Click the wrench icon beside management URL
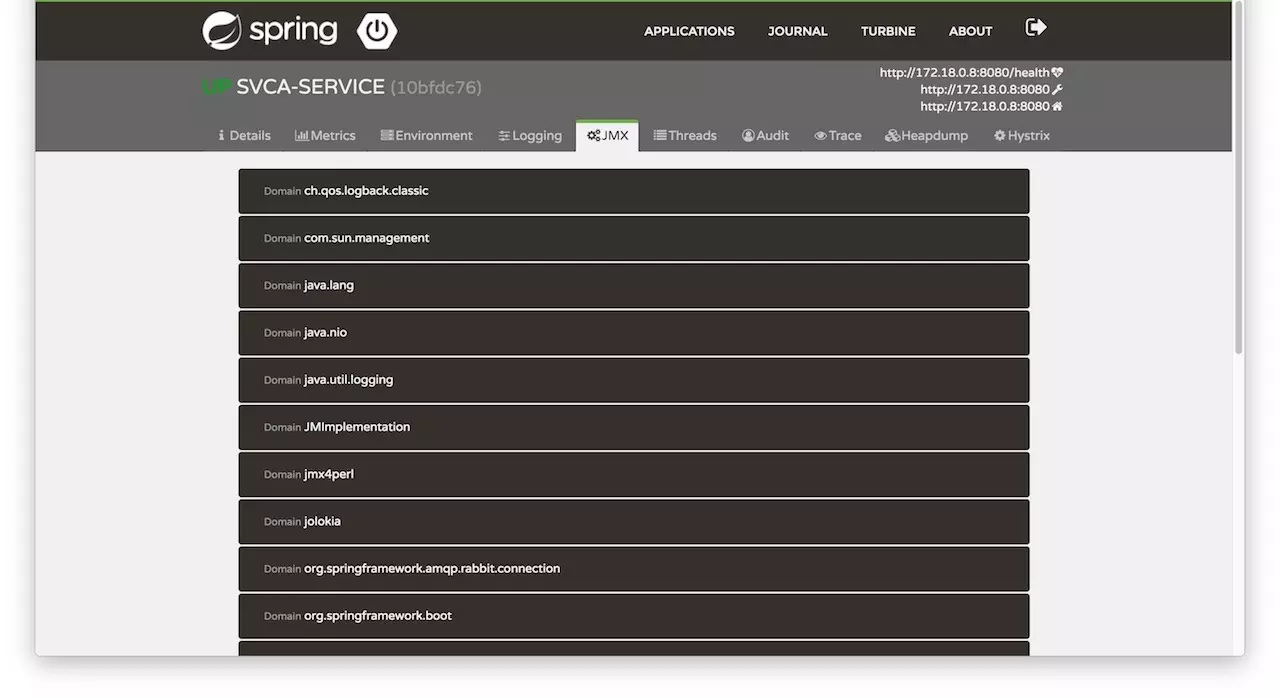Viewport: 1280px width, 698px height. [1058, 89]
